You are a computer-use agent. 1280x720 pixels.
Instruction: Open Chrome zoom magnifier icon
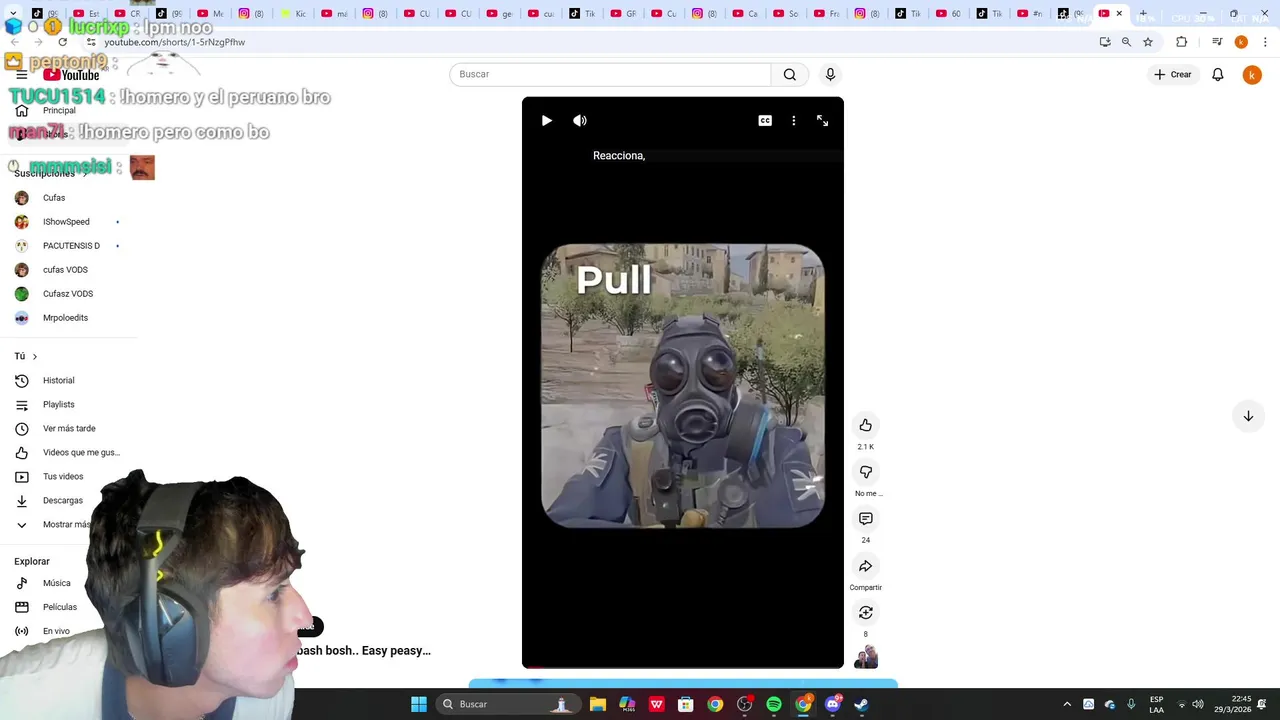click(1126, 42)
